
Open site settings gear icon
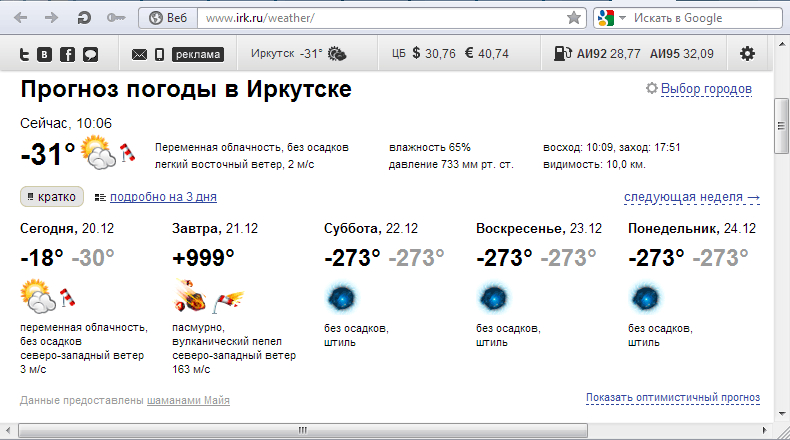click(x=746, y=53)
